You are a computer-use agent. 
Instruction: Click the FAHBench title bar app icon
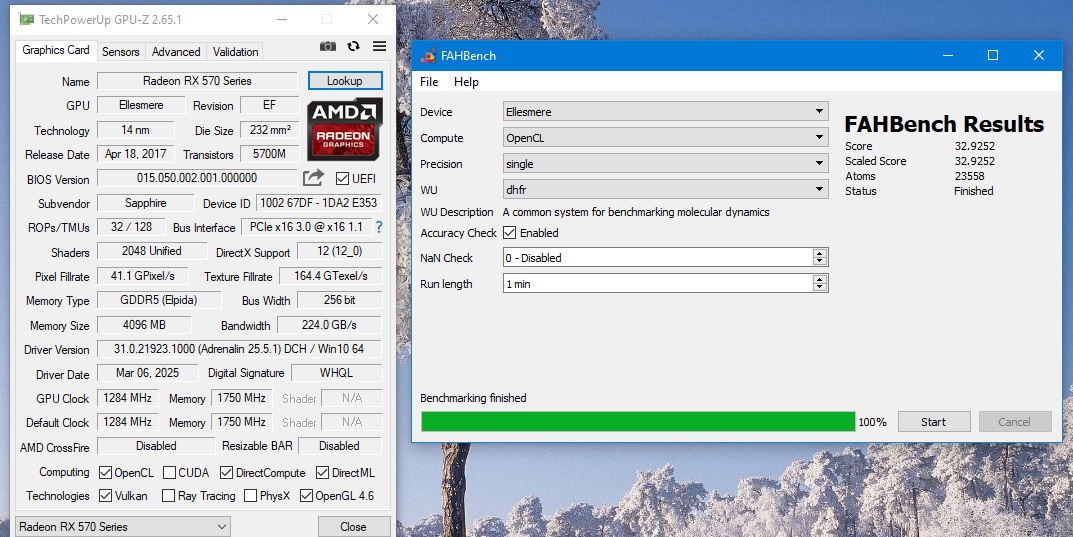pos(428,55)
